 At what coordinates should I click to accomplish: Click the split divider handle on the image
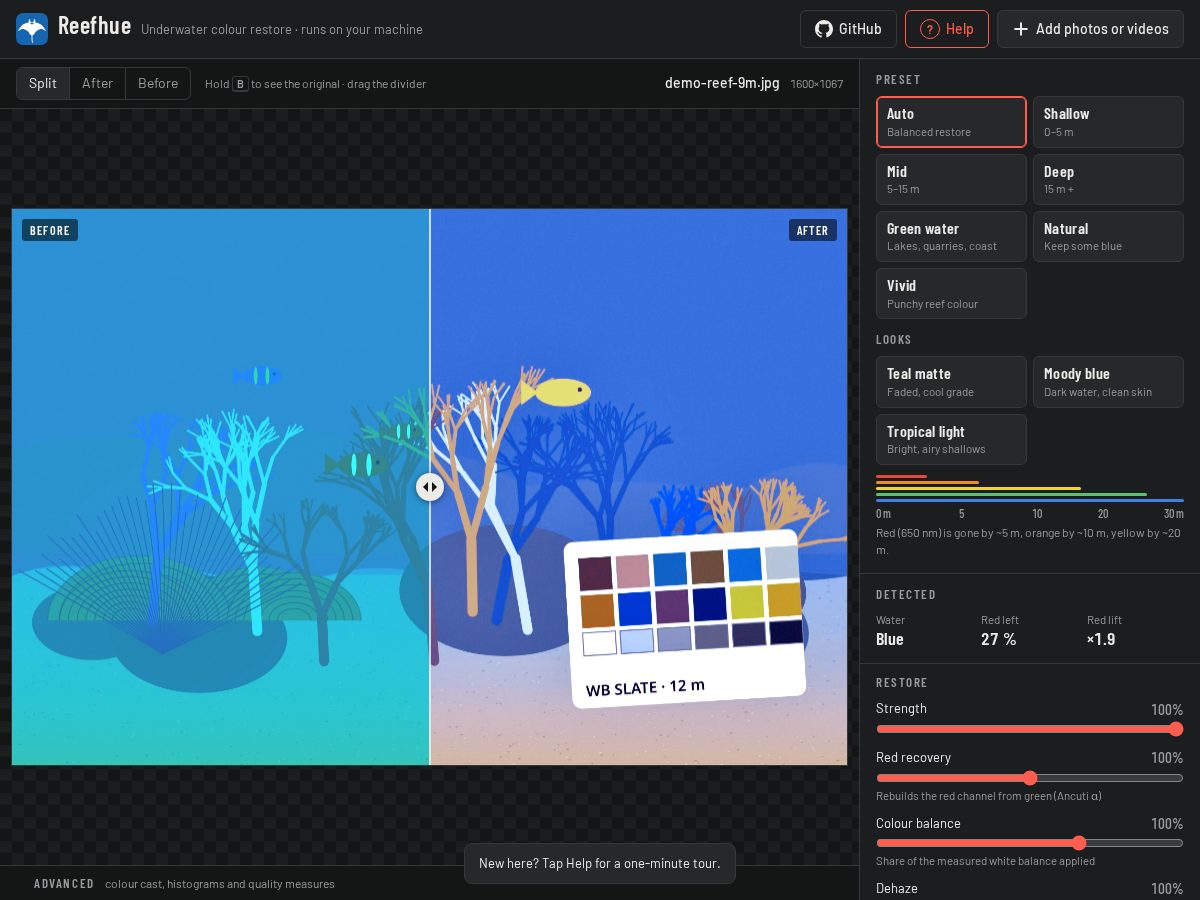tap(430, 487)
